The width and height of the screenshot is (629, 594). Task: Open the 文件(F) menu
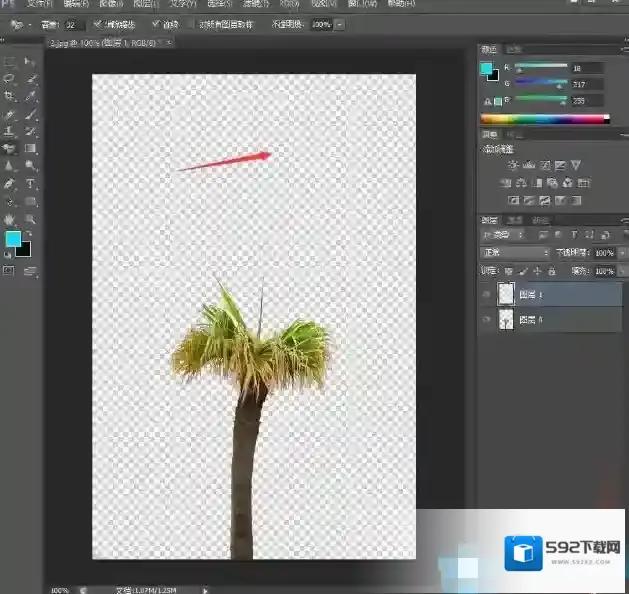(39, 4)
